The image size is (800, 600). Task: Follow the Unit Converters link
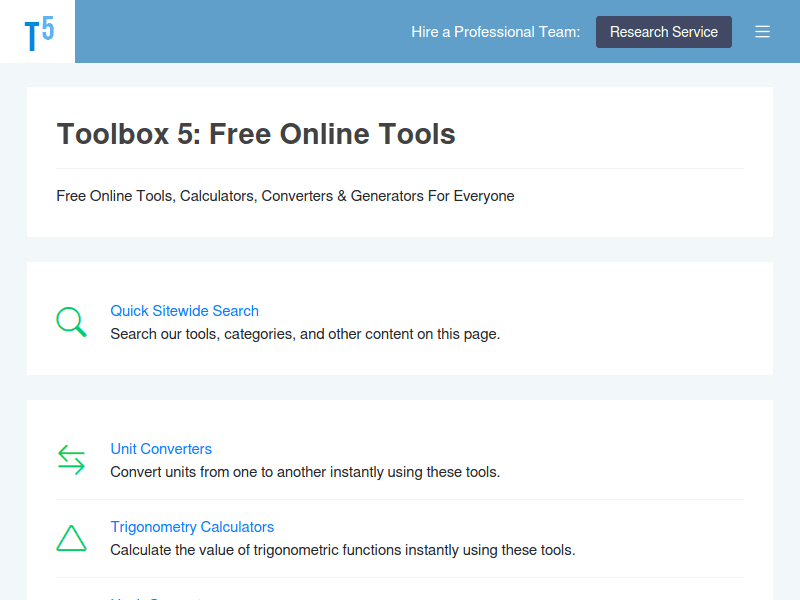pyautogui.click(x=161, y=449)
